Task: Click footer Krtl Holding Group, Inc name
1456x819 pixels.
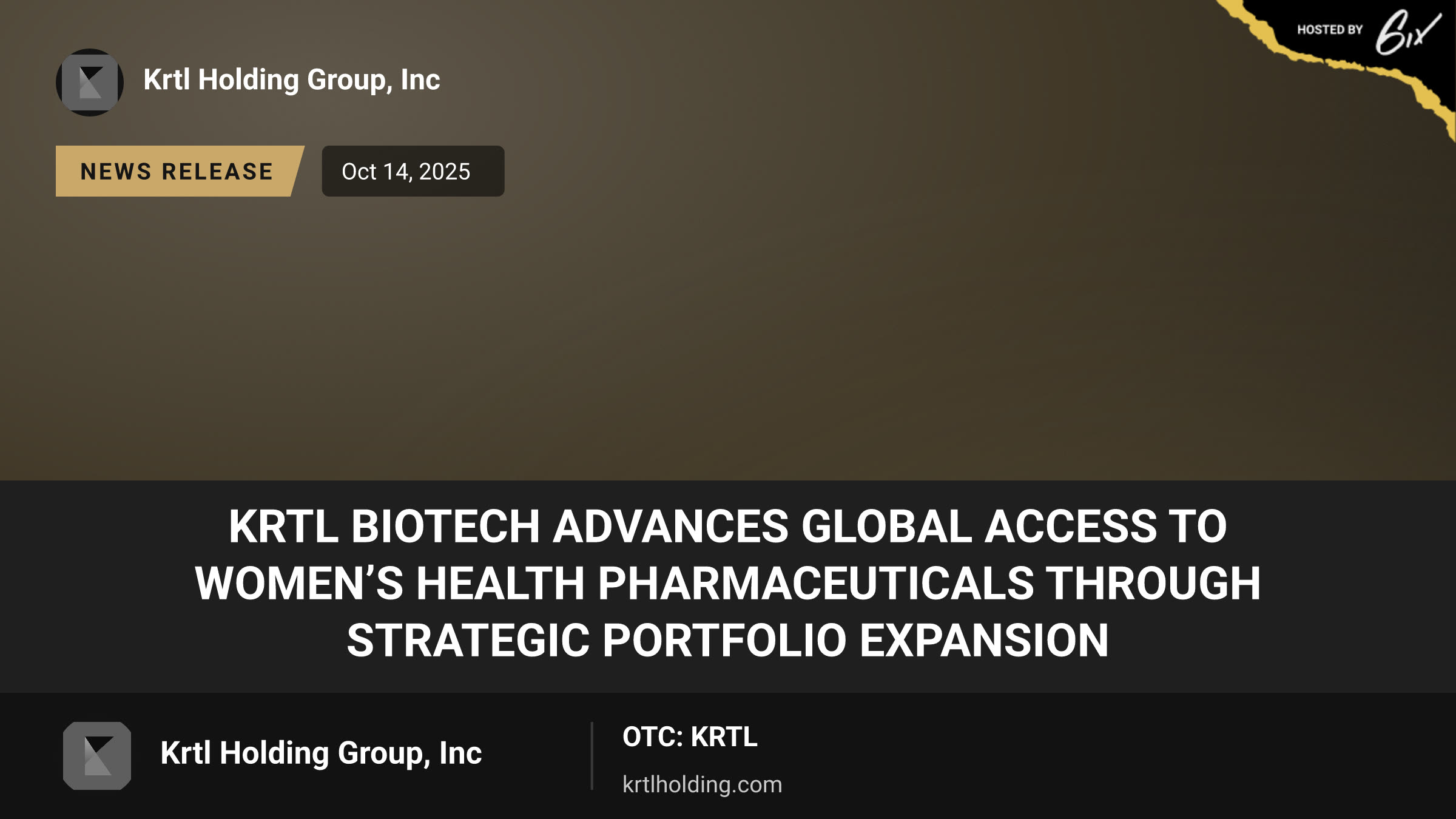Action: point(321,753)
